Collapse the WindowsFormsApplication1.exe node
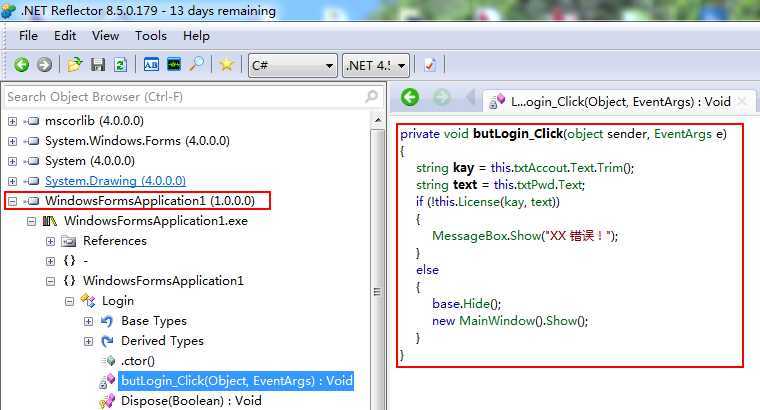The image size is (760, 410). (x=32, y=221)
